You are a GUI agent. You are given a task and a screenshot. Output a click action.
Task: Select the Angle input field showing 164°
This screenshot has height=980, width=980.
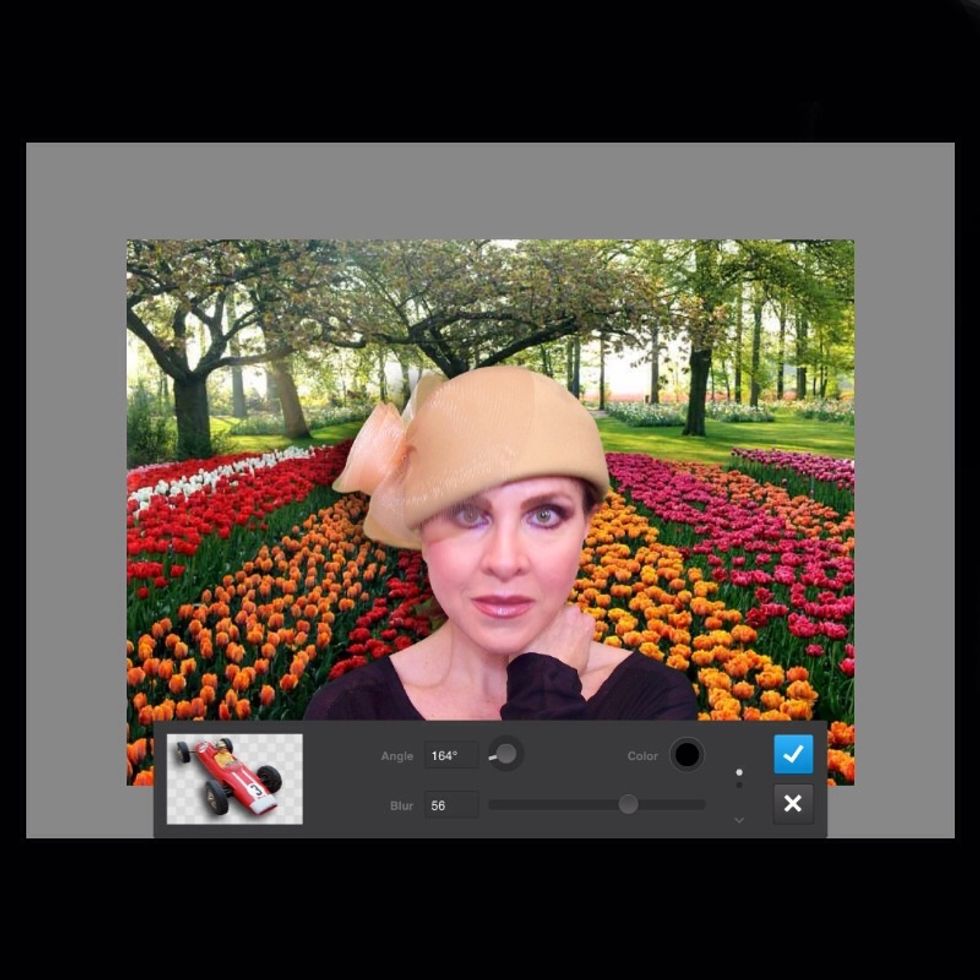(450, 756)
